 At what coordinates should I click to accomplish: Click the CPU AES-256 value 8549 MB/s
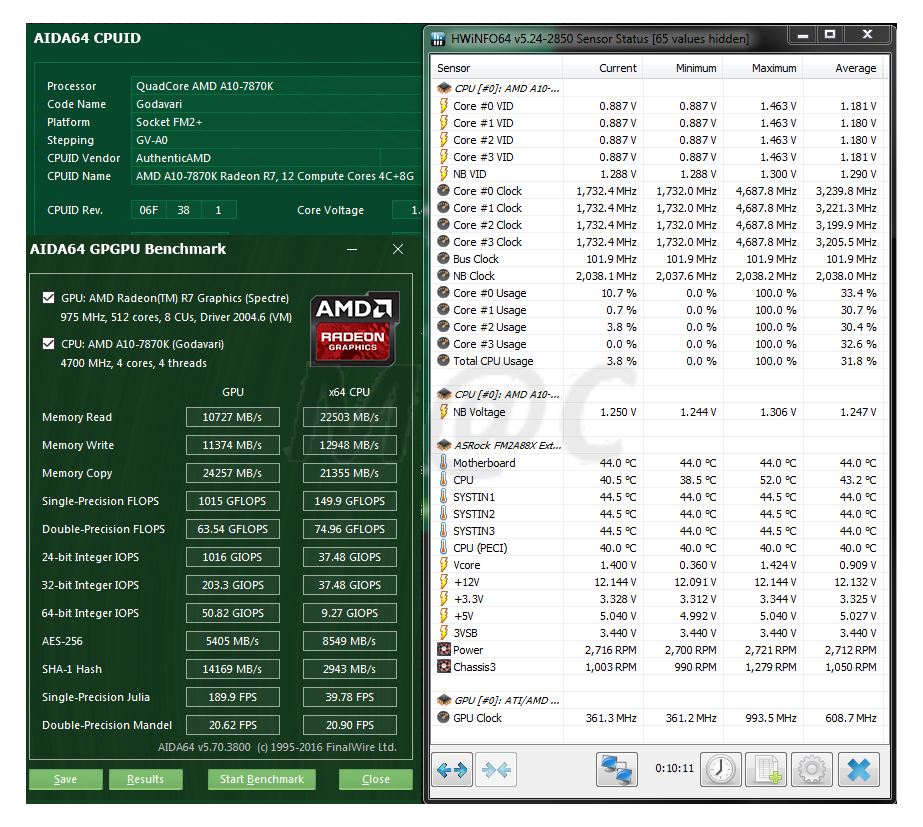(350, 641)
